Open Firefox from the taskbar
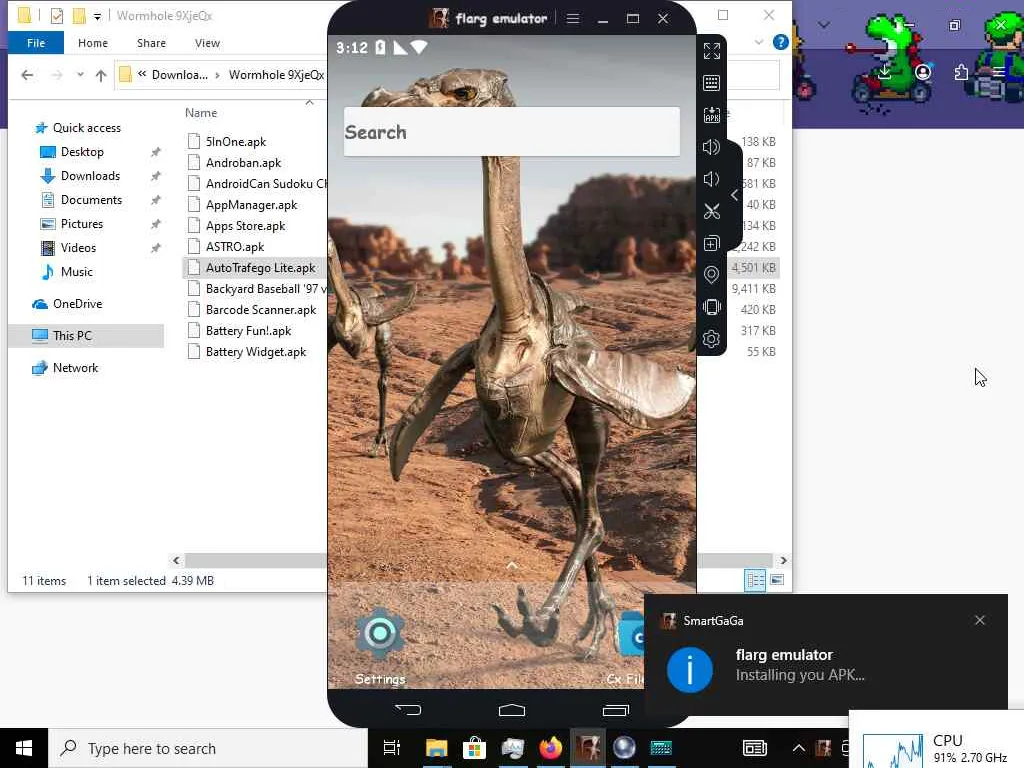The height and width of the screenshot is (768, 1024). pyautogui.click(x=551, y=748)
